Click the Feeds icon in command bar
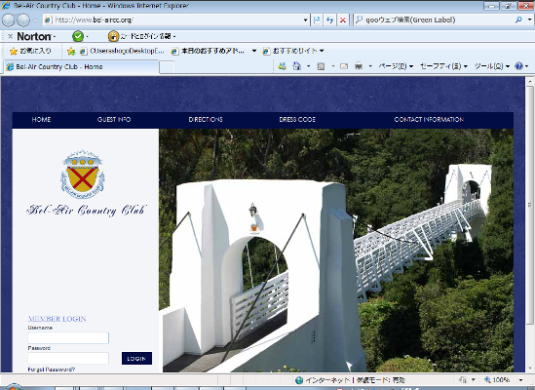This screenshot has width=535, height=390. [x=321, y=66]
